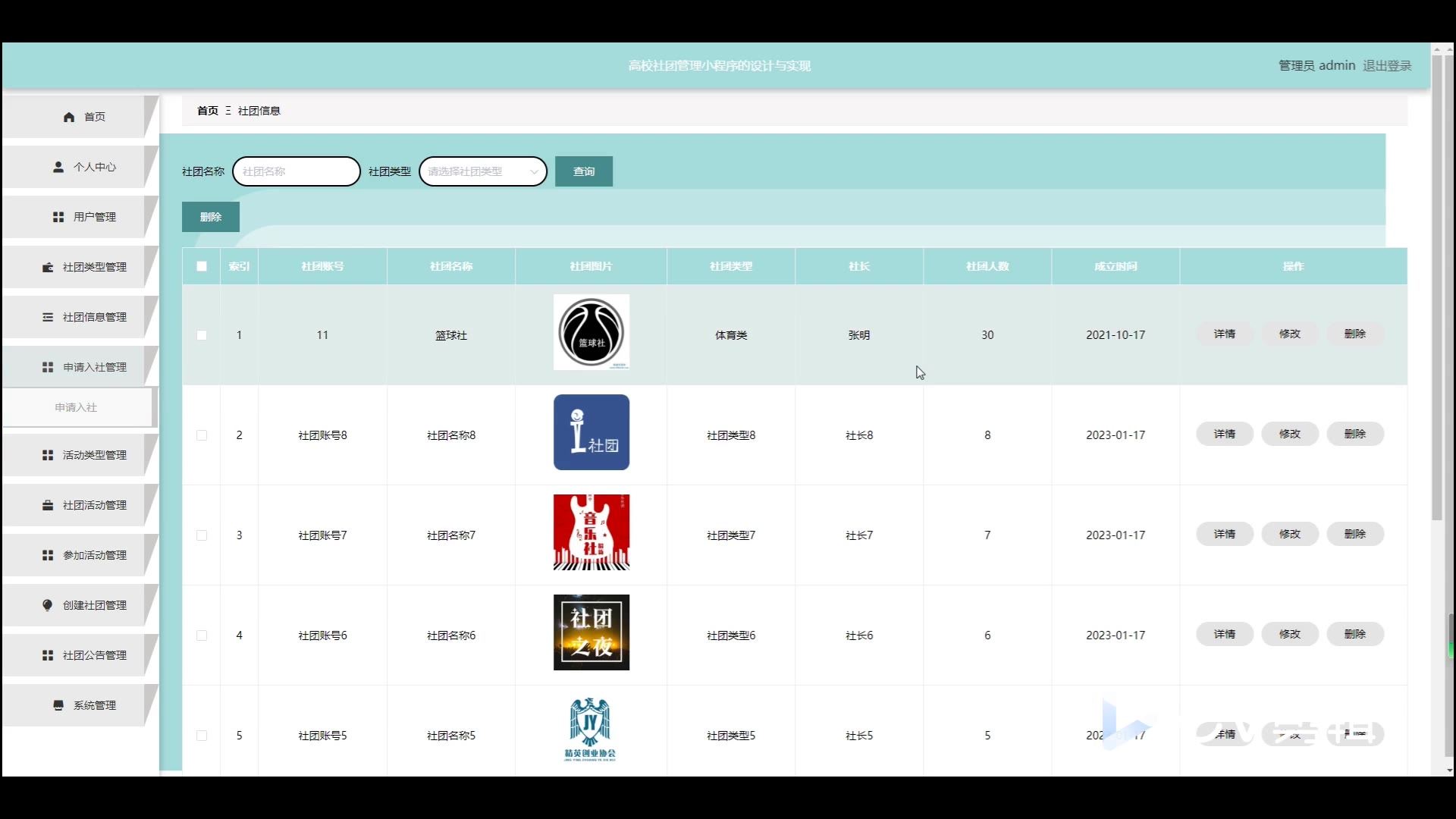Click the 系统管理 sidebar icon

click(x=58, y=705)
